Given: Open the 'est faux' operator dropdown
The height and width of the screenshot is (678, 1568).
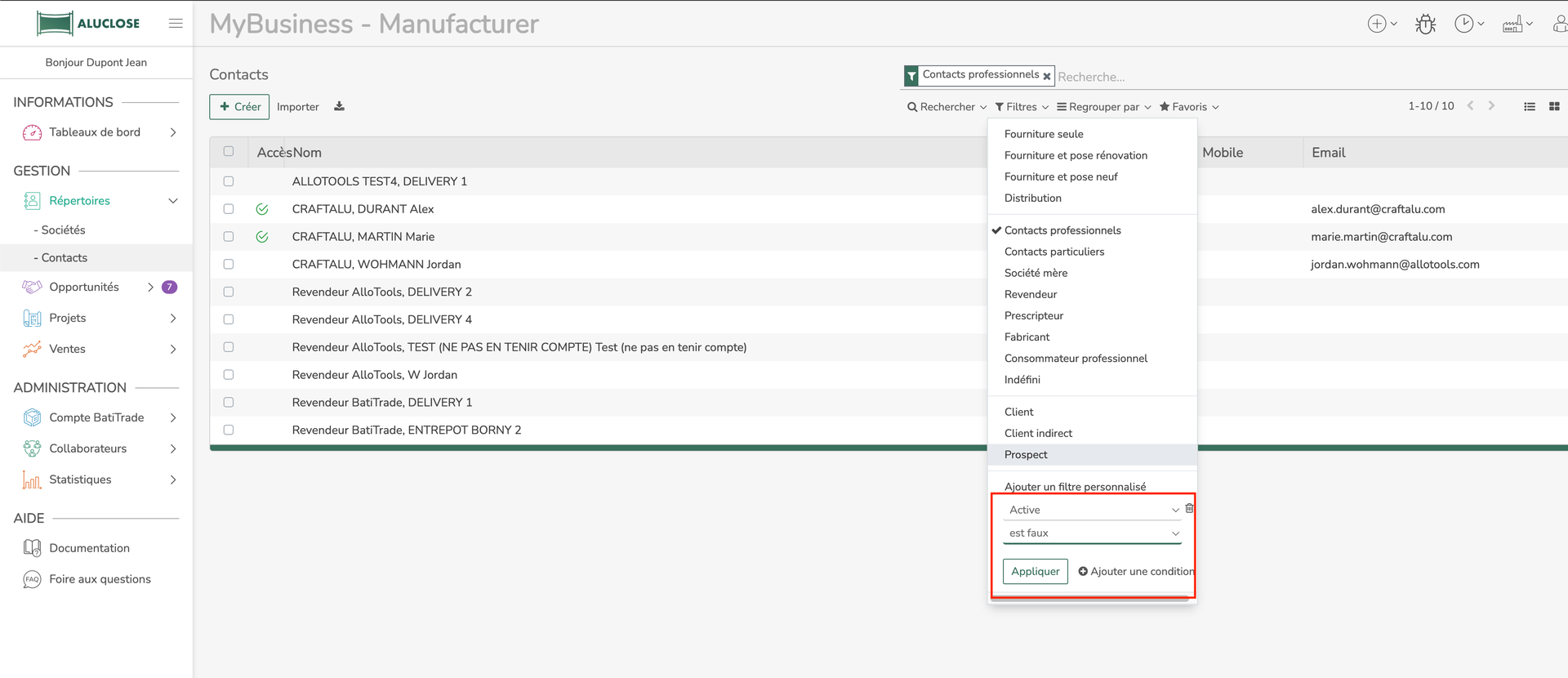Looking at the screenshot, I should point(1093,533).
